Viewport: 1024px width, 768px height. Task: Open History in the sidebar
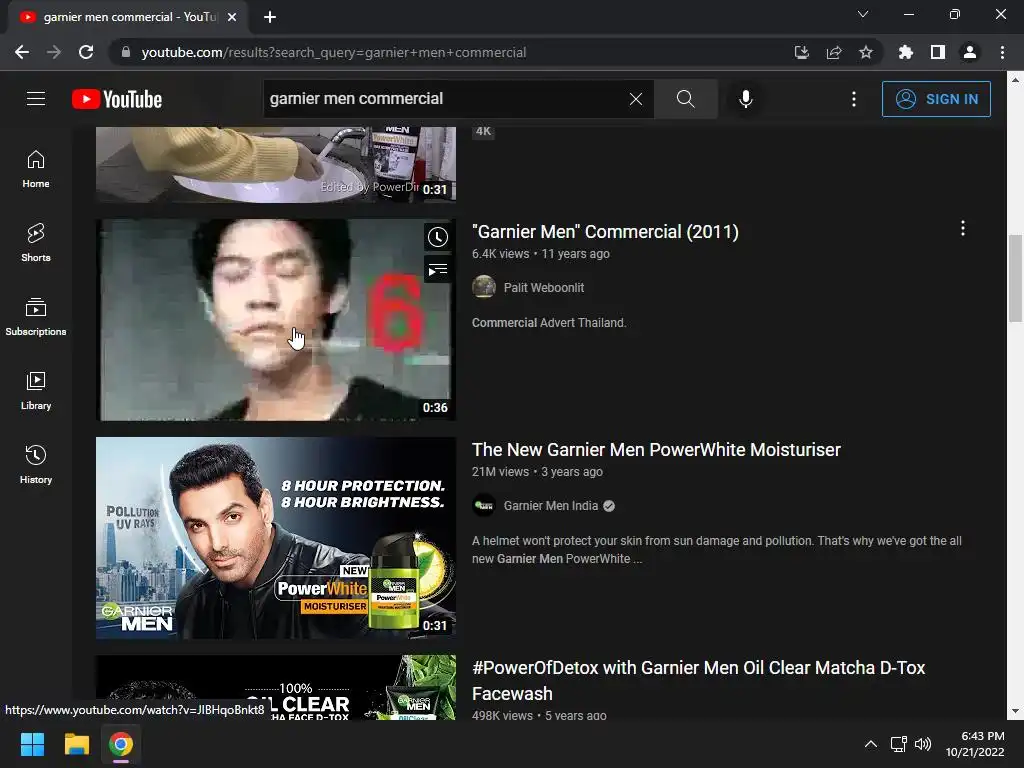[36, 464]
